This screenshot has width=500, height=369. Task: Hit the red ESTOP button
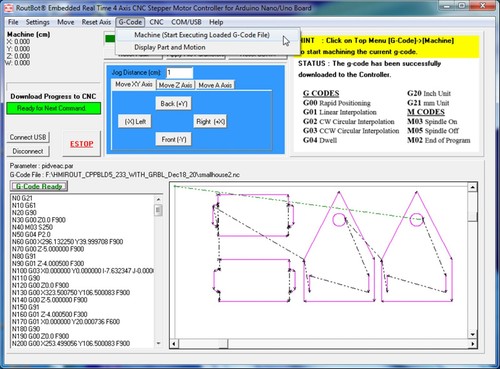pos(82,144)
